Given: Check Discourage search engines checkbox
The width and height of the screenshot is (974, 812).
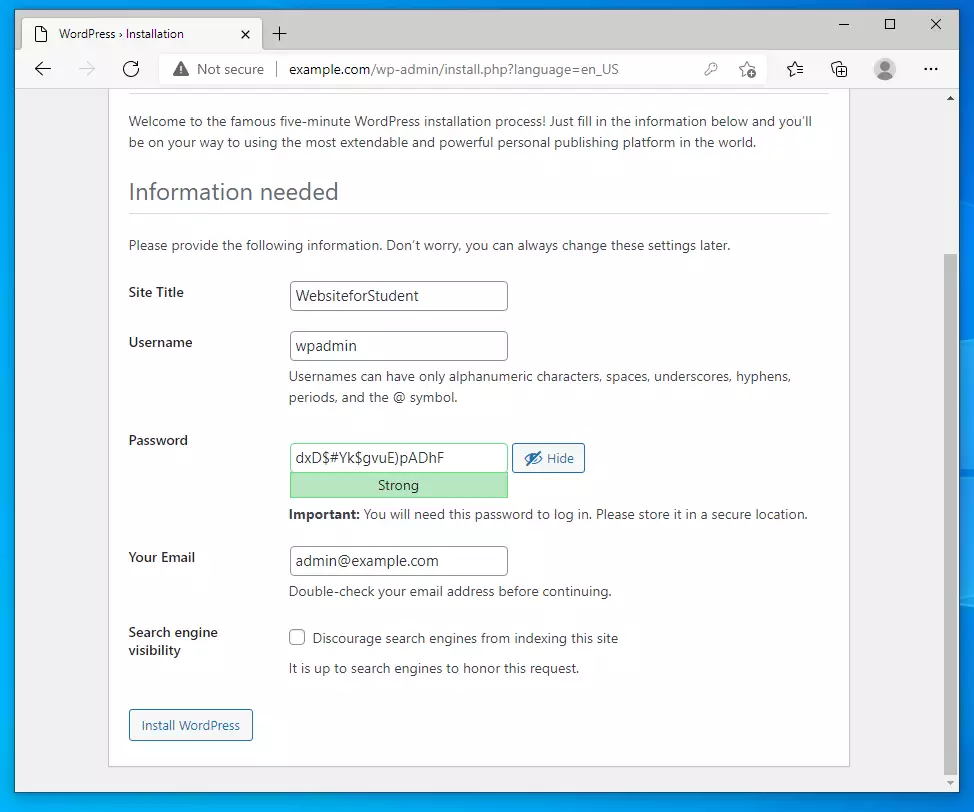Looking at the screenshot, I should (x=297, y=637).
